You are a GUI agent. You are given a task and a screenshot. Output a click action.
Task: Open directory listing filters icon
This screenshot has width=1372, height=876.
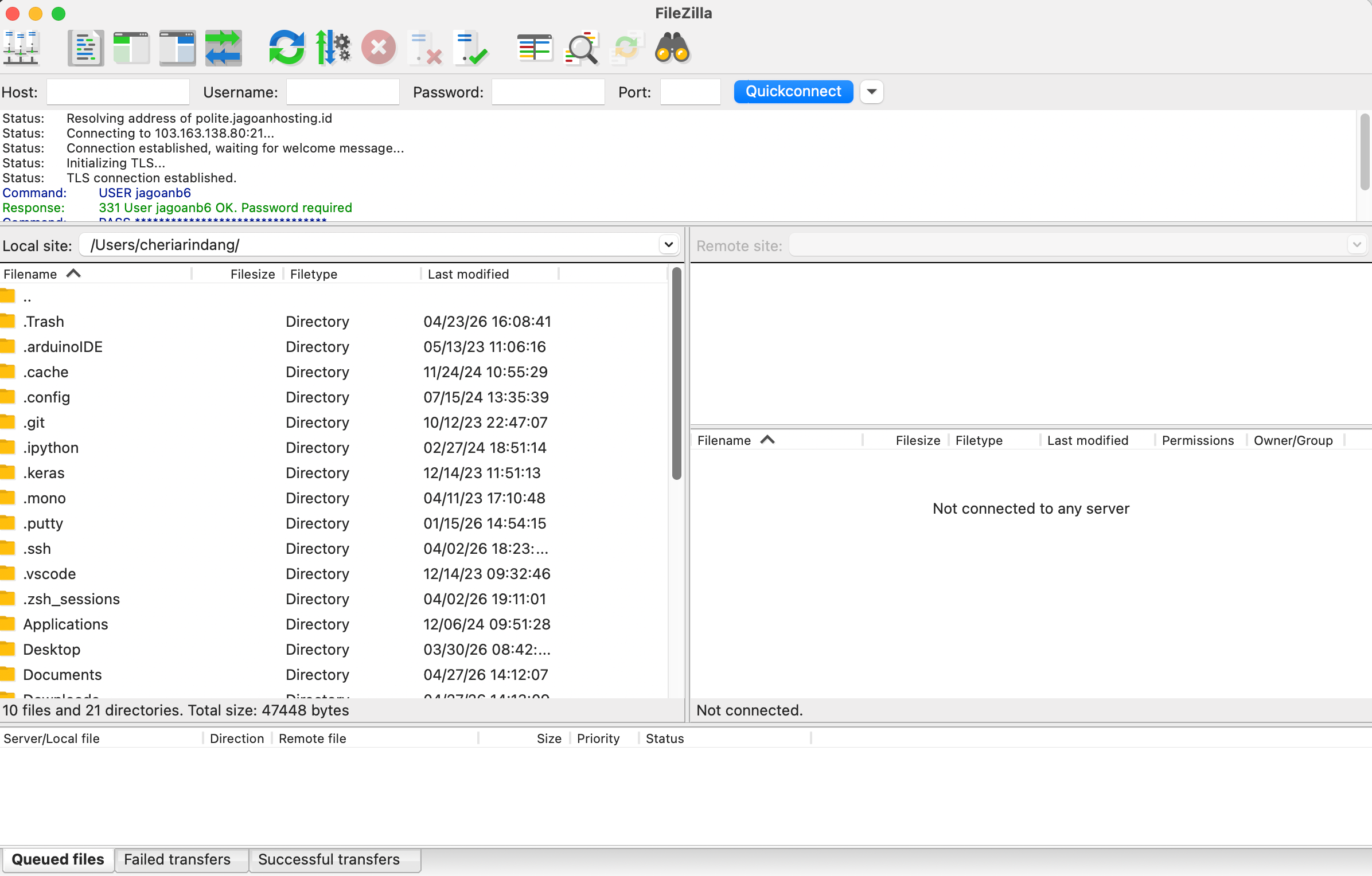pyautogui.click(x=534, y=48)
